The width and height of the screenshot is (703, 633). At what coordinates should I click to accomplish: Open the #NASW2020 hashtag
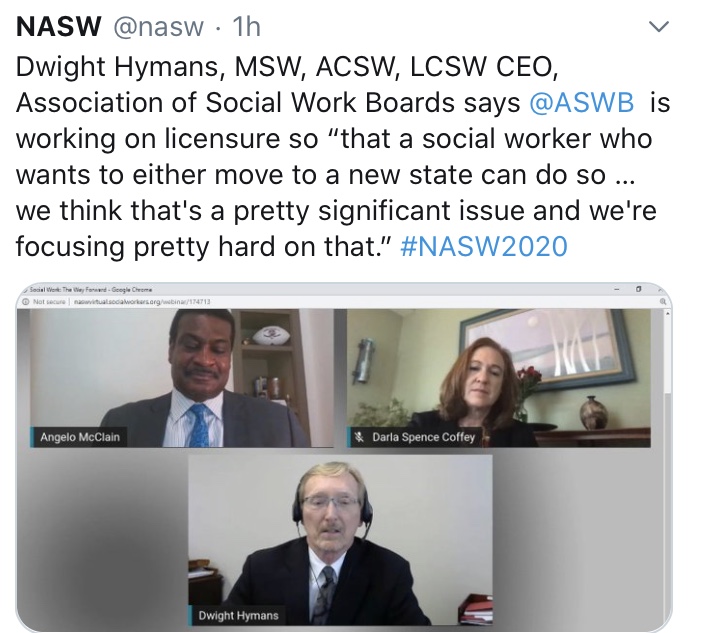click(484, 247)
